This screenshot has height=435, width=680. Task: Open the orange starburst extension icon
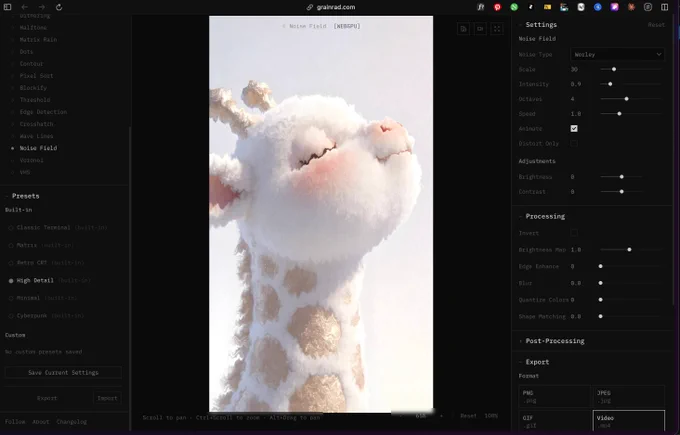(x=631, y=7)
